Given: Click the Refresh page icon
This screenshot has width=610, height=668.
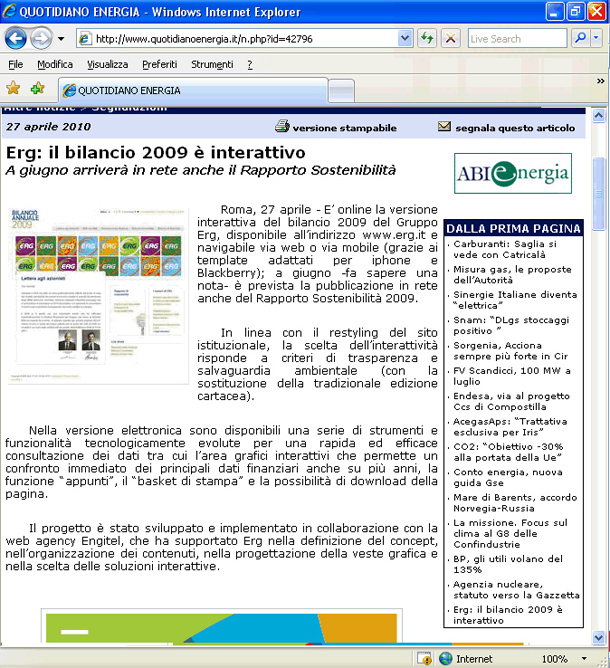Looking at the screenshot, I should (428, 38).
